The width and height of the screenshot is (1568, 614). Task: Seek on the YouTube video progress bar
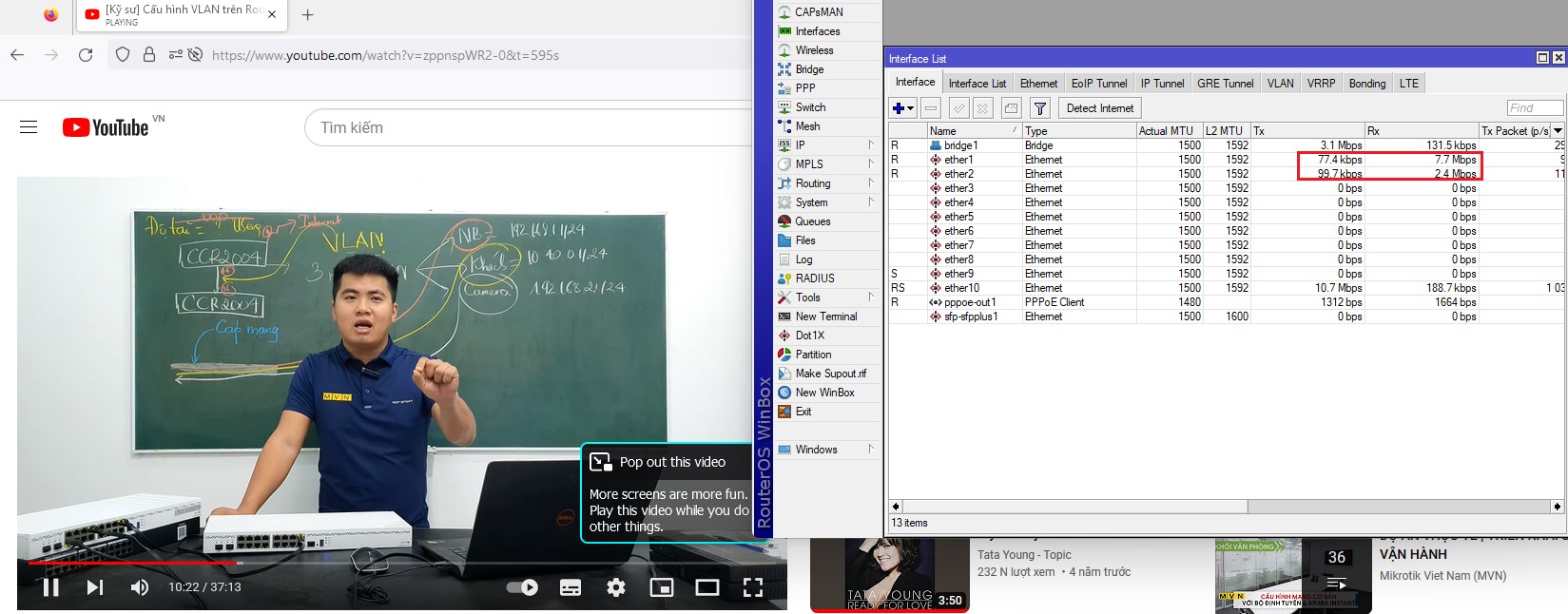[402, 563]
